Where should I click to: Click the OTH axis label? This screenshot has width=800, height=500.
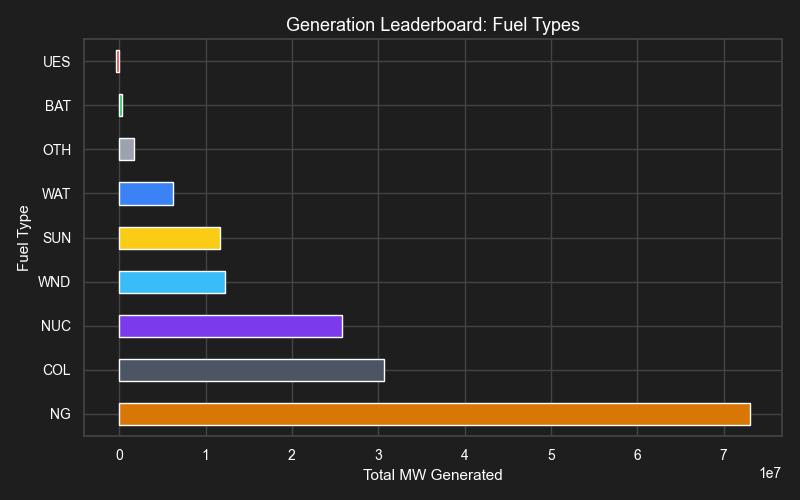click(57, 149)
